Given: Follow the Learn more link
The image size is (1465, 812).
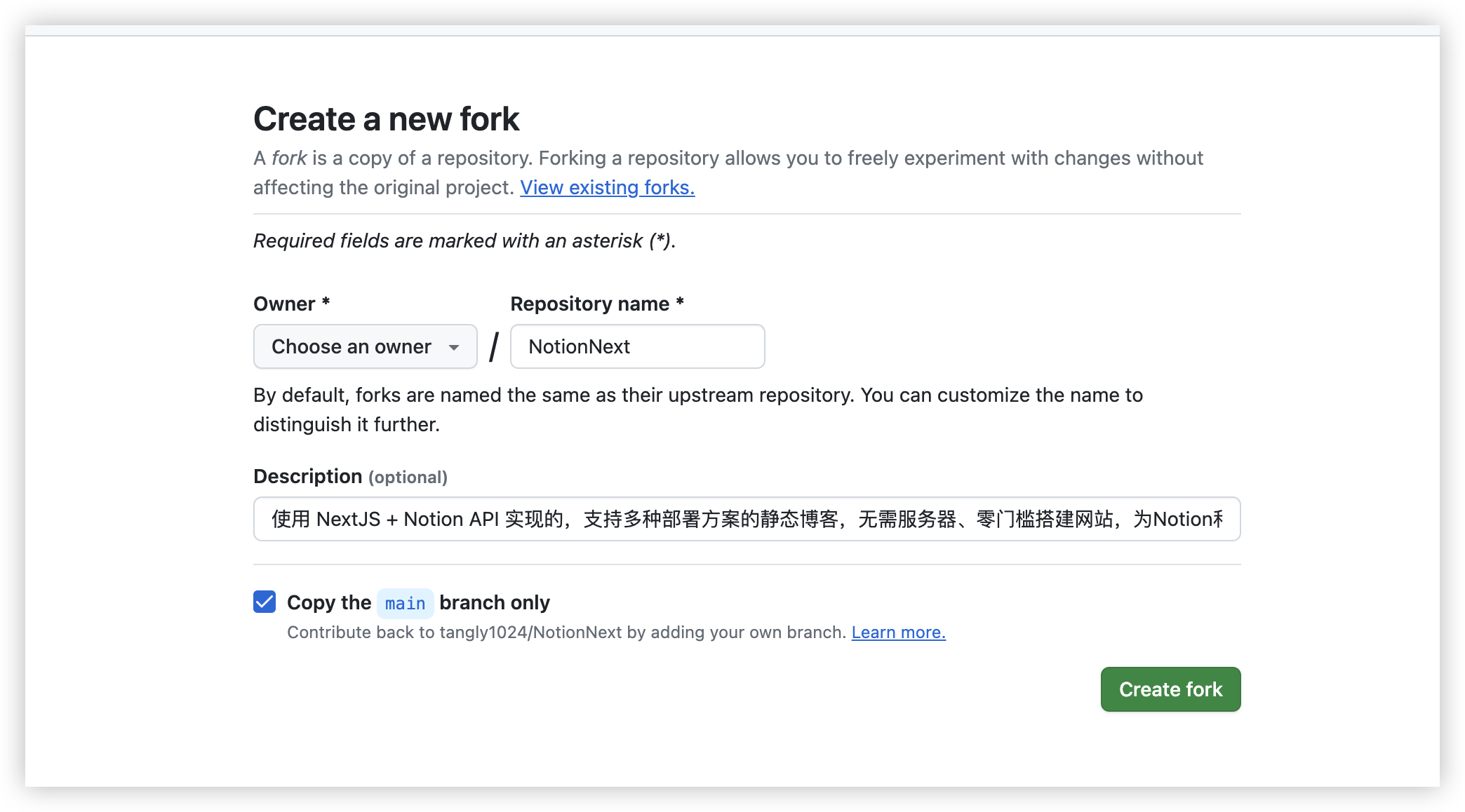Looking at the screenshot, I should [x=898, y=632].
